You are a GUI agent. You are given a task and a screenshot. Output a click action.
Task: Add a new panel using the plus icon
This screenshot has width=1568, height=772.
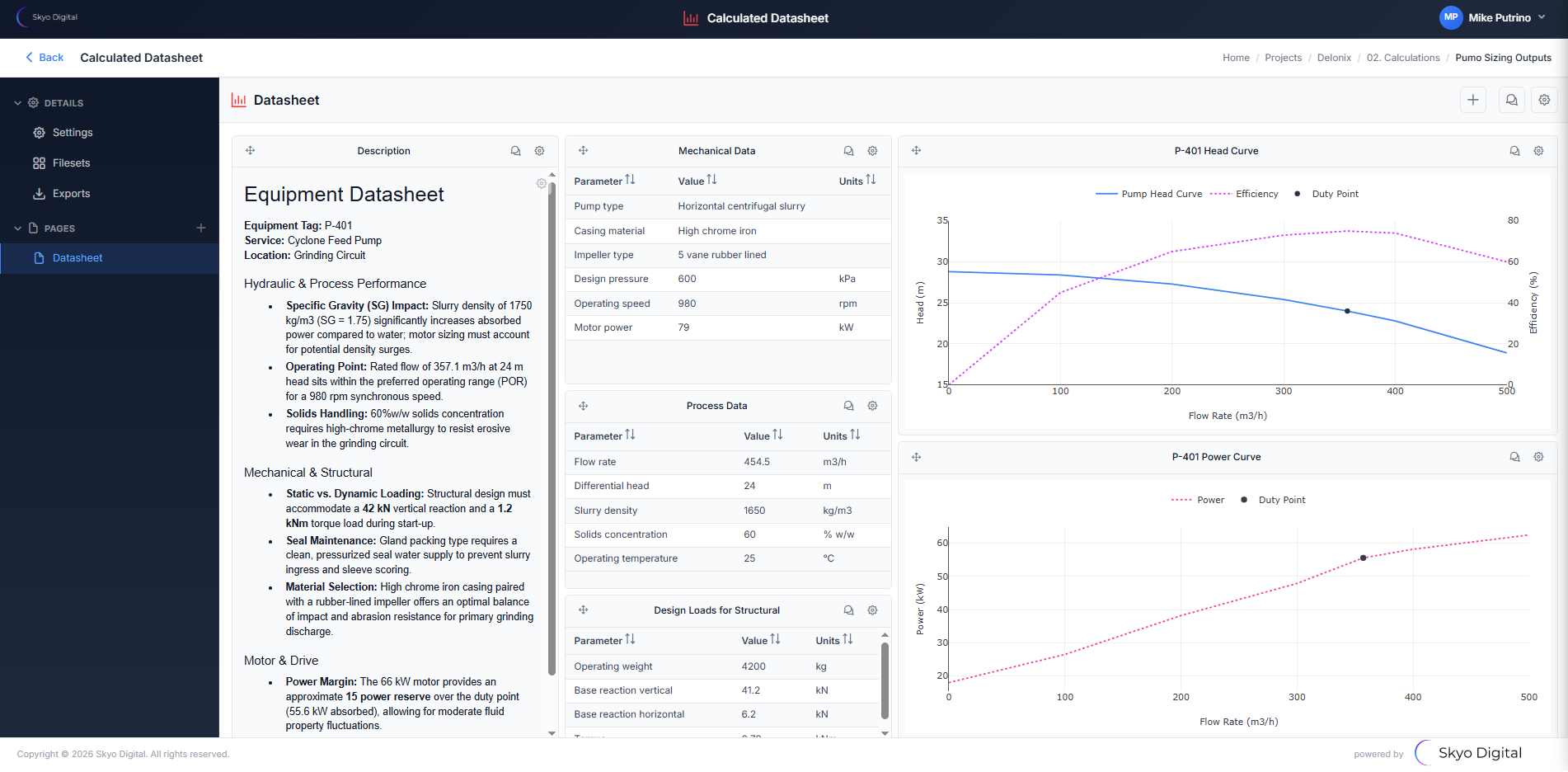tap(1473, 99)
